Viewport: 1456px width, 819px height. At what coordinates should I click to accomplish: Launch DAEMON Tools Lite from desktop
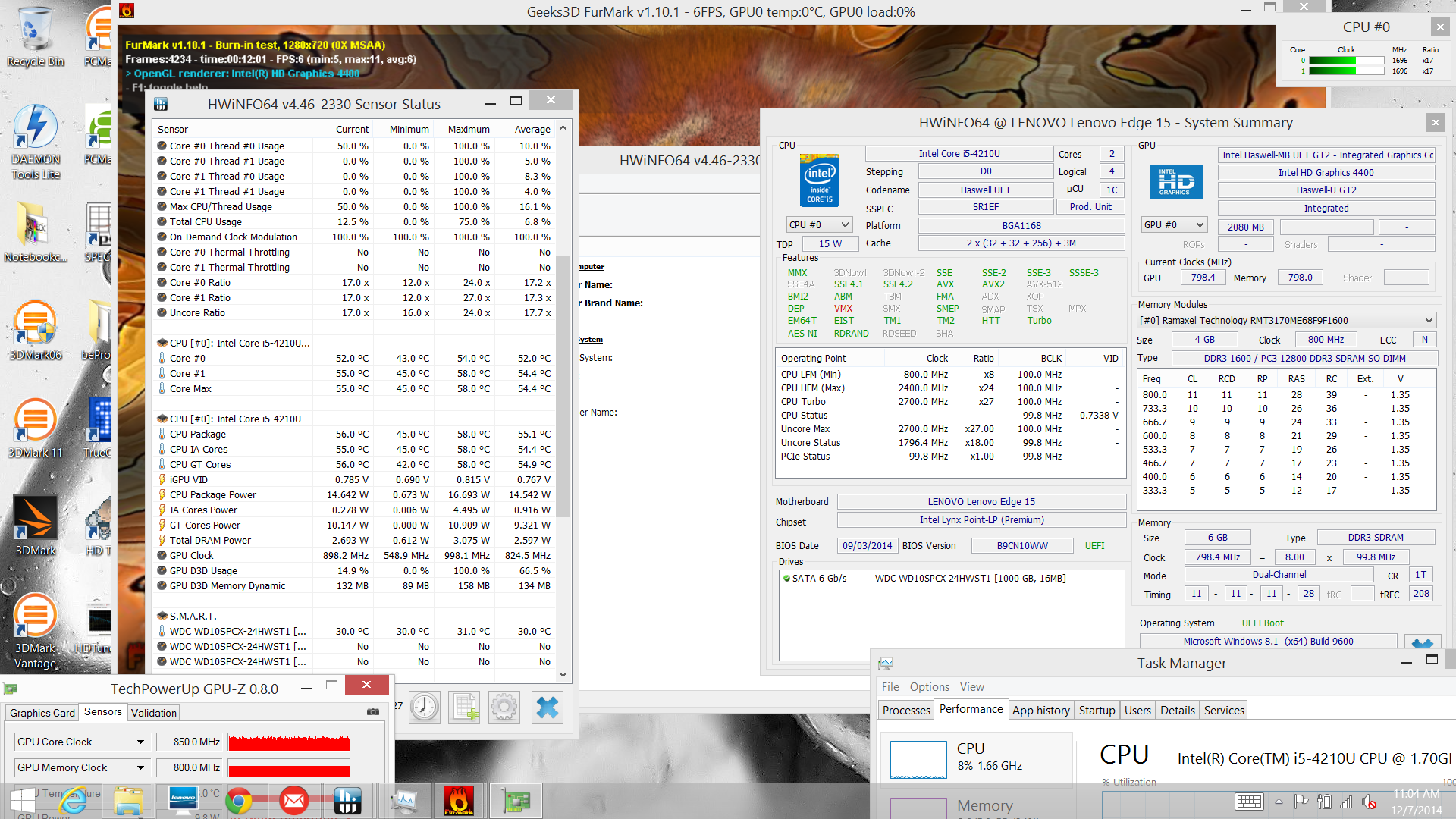pyautogui.click(x=35, y=142)
